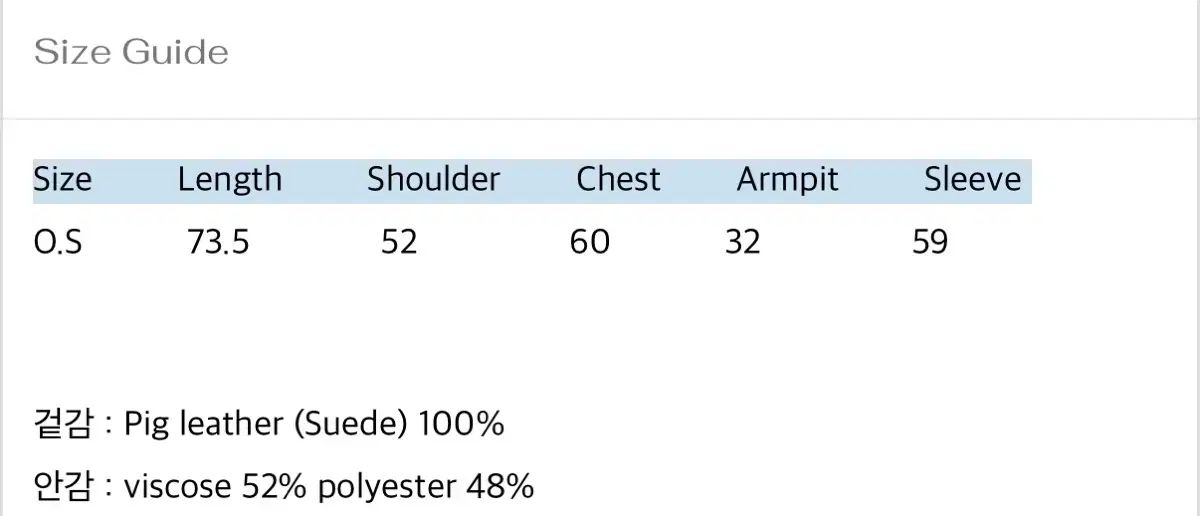The width and height of the screenshot is (1200, 516).
Task: Click the Size Guide heading
Action: click(131, 52)
